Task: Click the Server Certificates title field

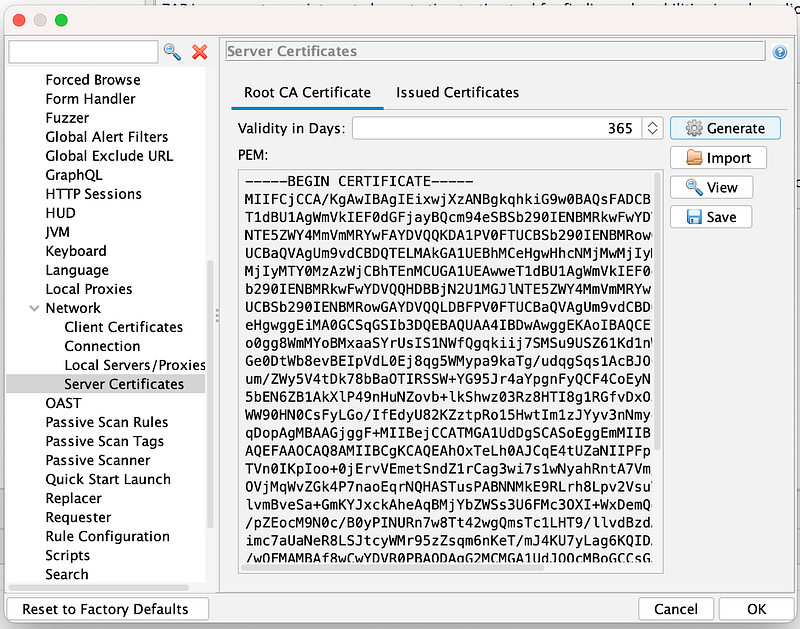Action: [495, 51]
